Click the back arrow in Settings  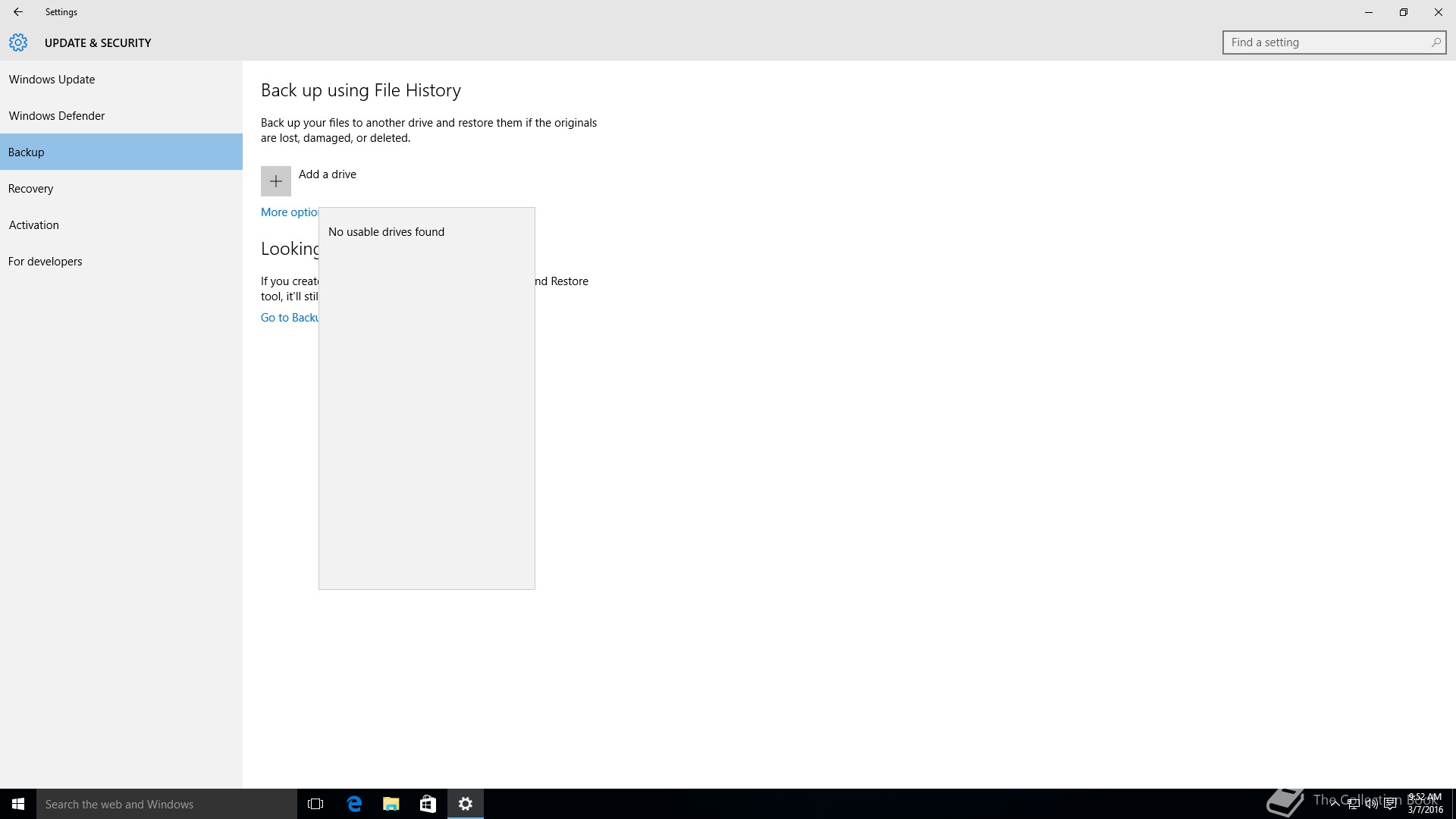coord(18,12)
